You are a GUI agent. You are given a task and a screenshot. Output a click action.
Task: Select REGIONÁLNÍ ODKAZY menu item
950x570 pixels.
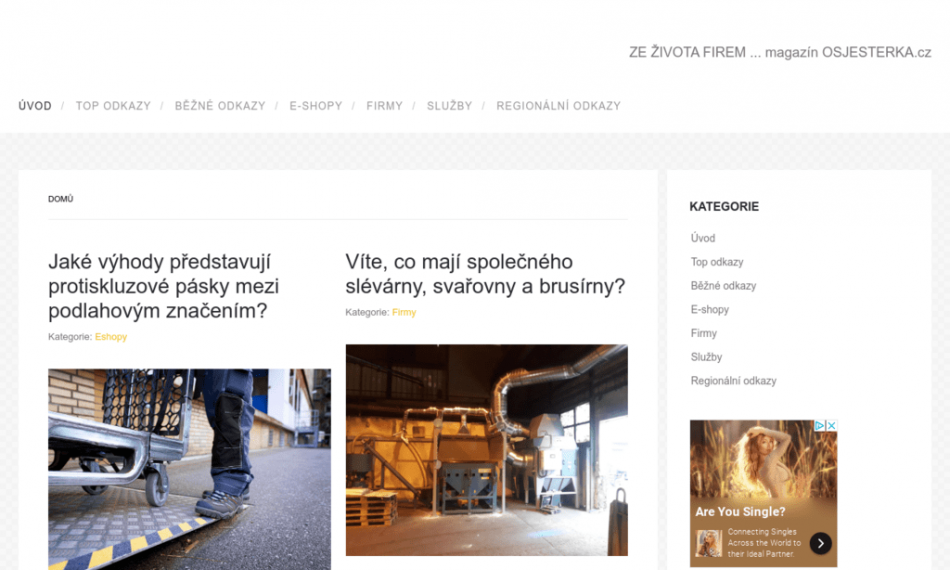click(x=559, y=106)
